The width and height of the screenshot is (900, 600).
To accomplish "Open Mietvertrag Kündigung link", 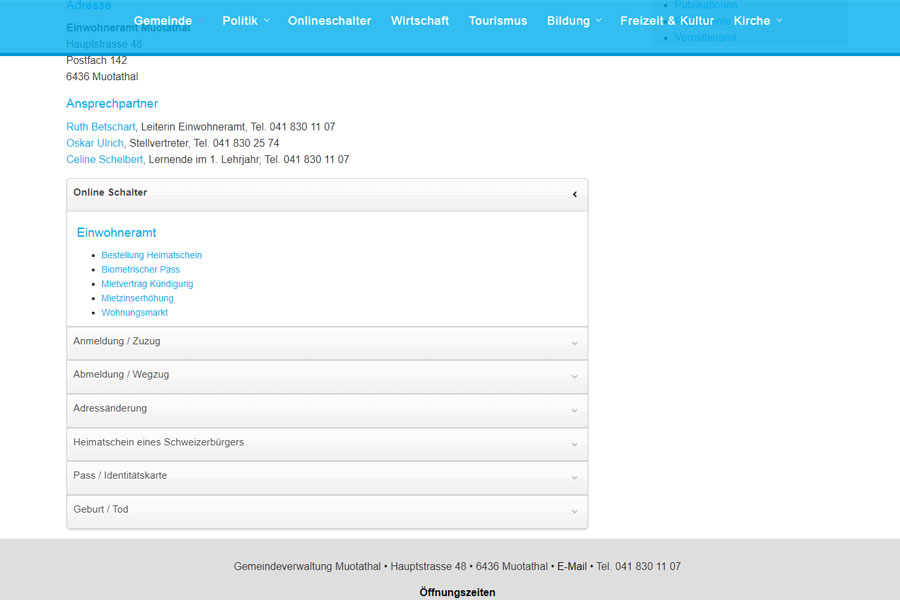I will [147, 284].
